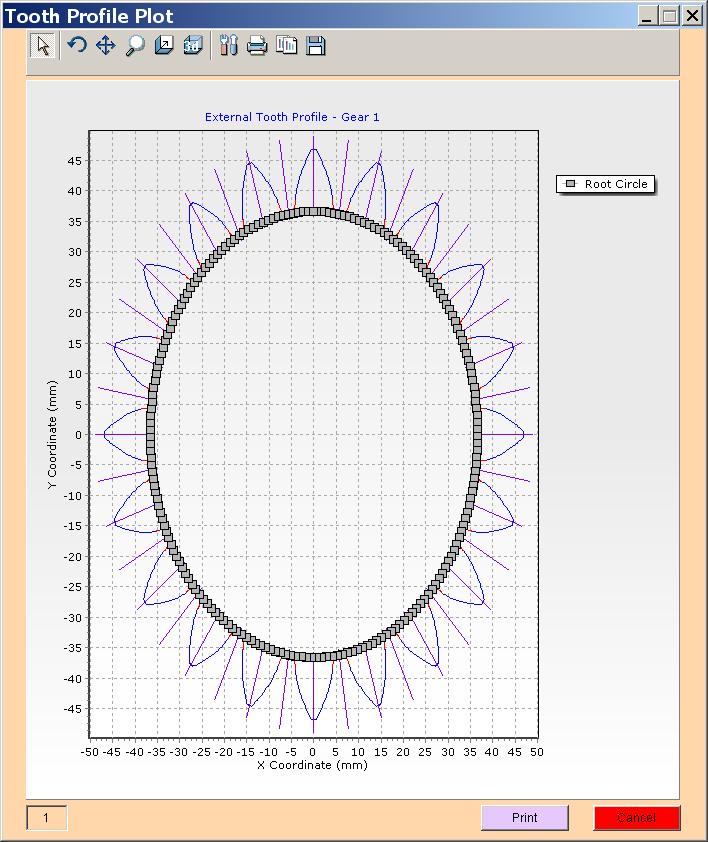Open chart properties tools icon

[228, 45]
